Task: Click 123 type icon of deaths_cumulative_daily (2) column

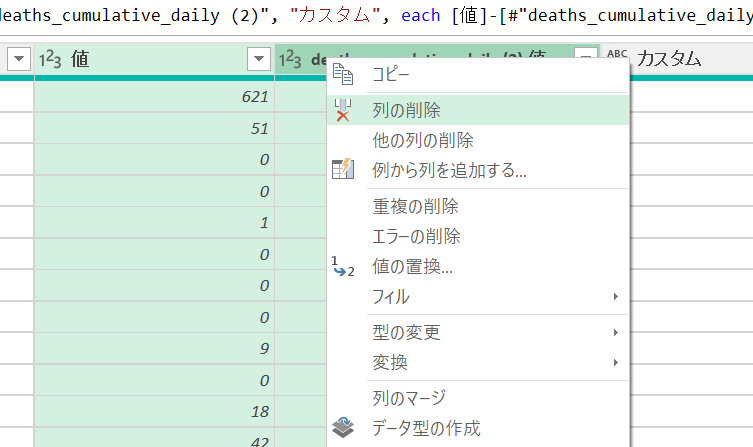Action: point(291,61)
